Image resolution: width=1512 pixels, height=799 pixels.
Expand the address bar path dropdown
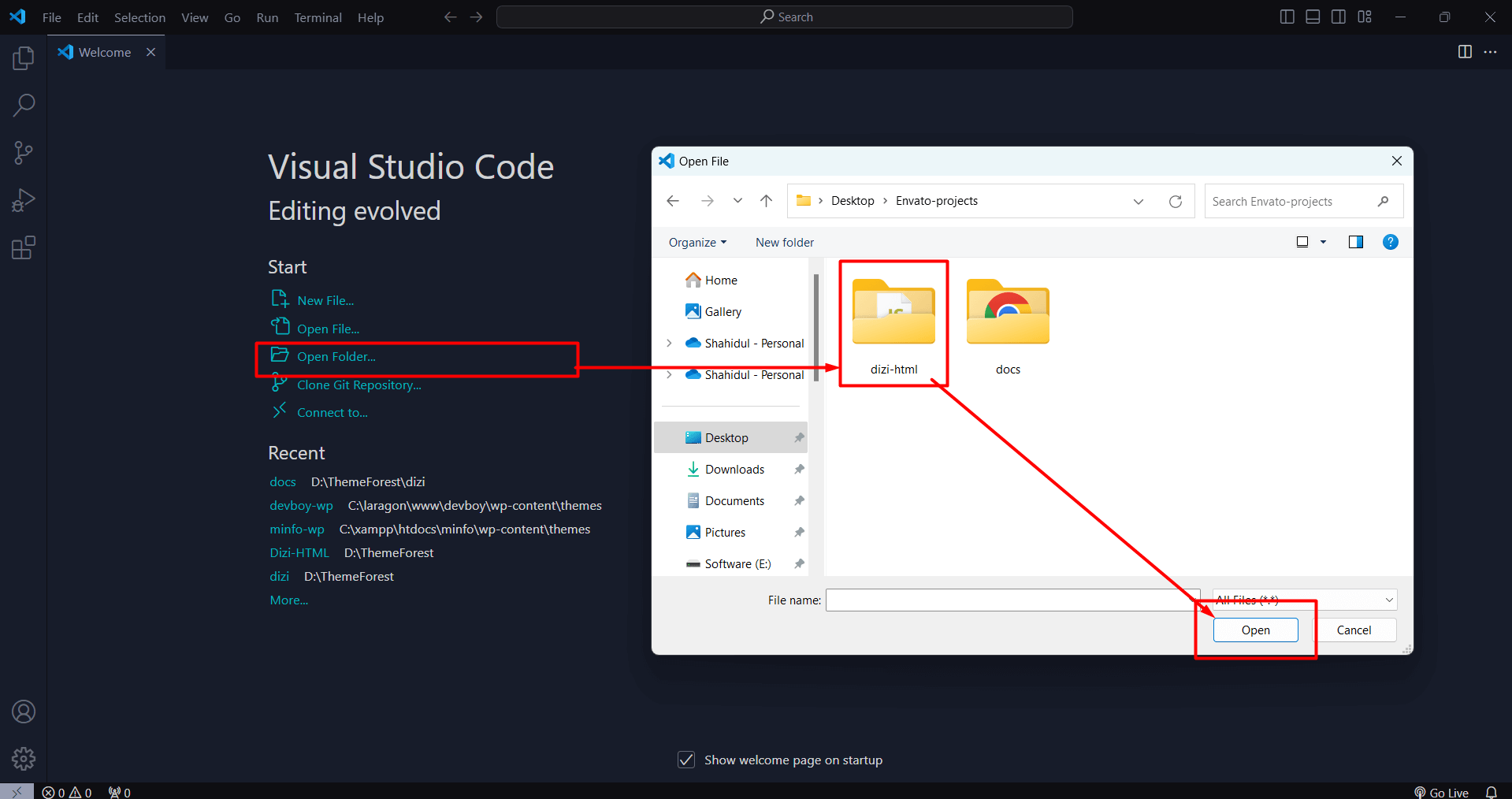tap(1139, 202)
